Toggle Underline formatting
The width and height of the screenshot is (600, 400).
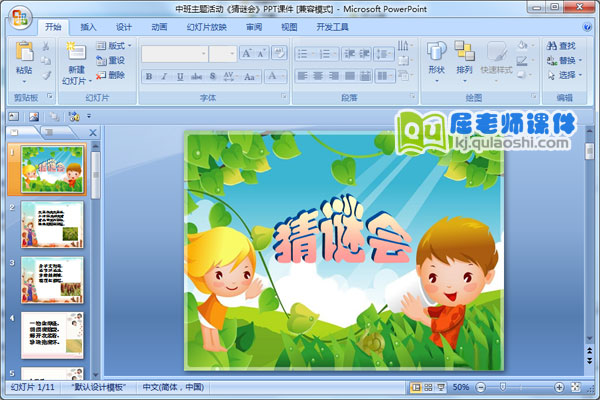pos(177,76)
